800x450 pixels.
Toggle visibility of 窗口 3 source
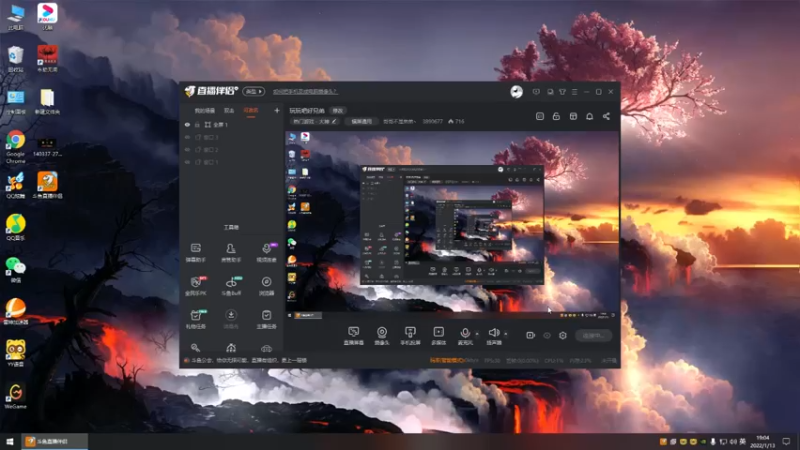pos(187,137)
